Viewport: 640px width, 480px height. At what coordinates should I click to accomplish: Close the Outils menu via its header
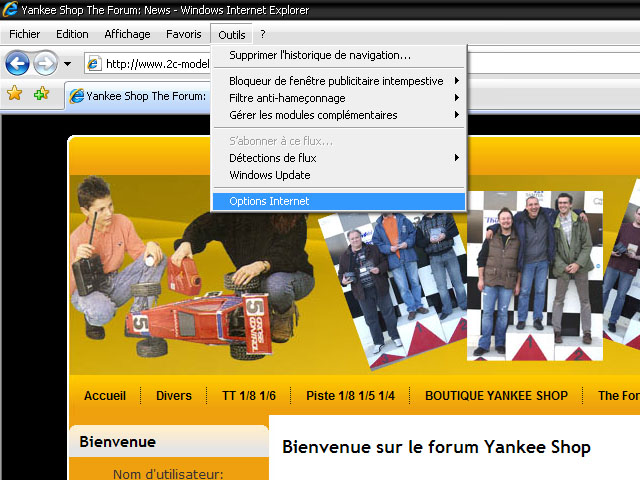click(x=232, y=35)
